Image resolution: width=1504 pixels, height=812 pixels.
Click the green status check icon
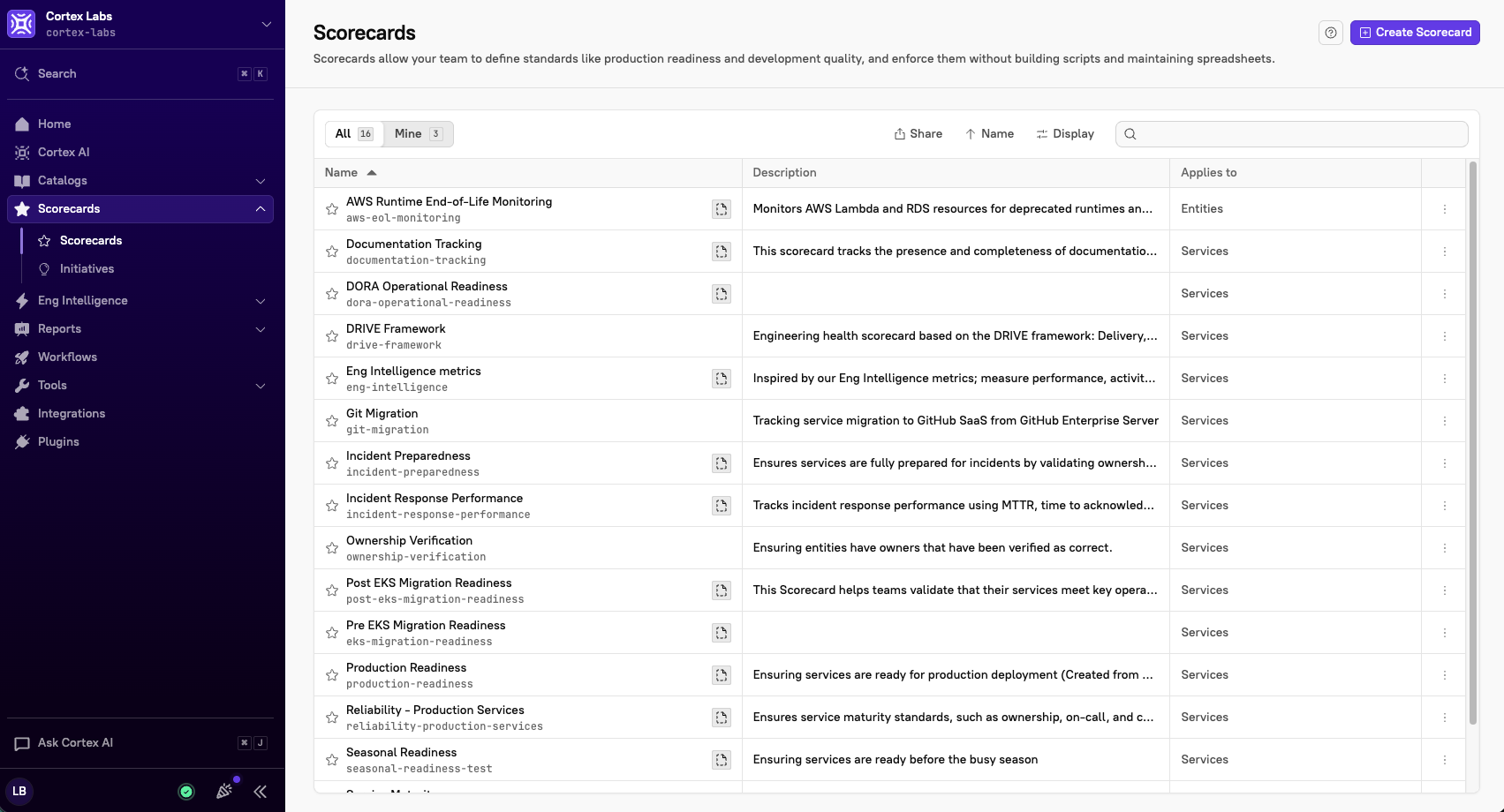(x=186, y=792)
